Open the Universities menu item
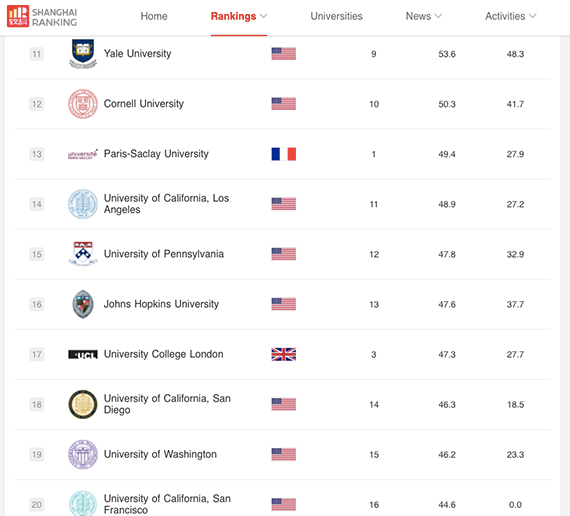 tap(336, 16)
